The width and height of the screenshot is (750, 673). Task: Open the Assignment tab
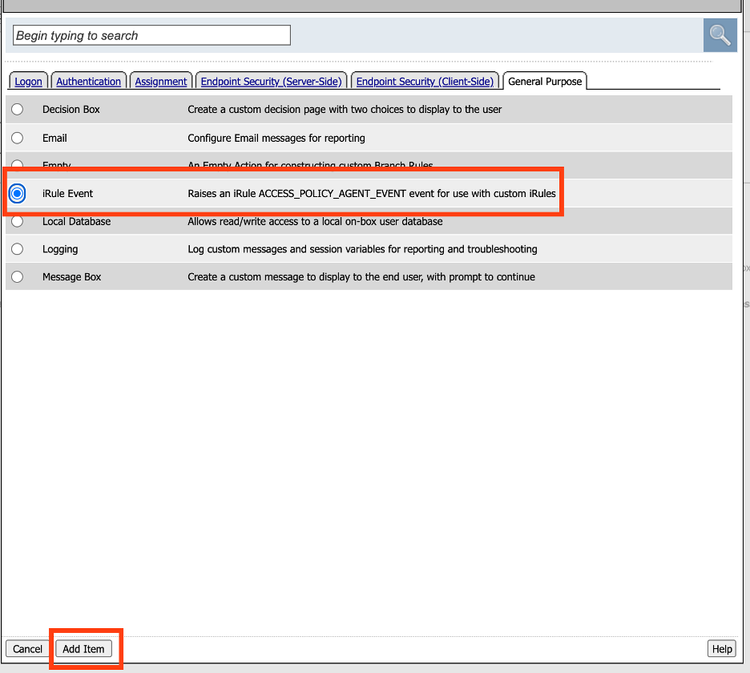tap(161, 82)
